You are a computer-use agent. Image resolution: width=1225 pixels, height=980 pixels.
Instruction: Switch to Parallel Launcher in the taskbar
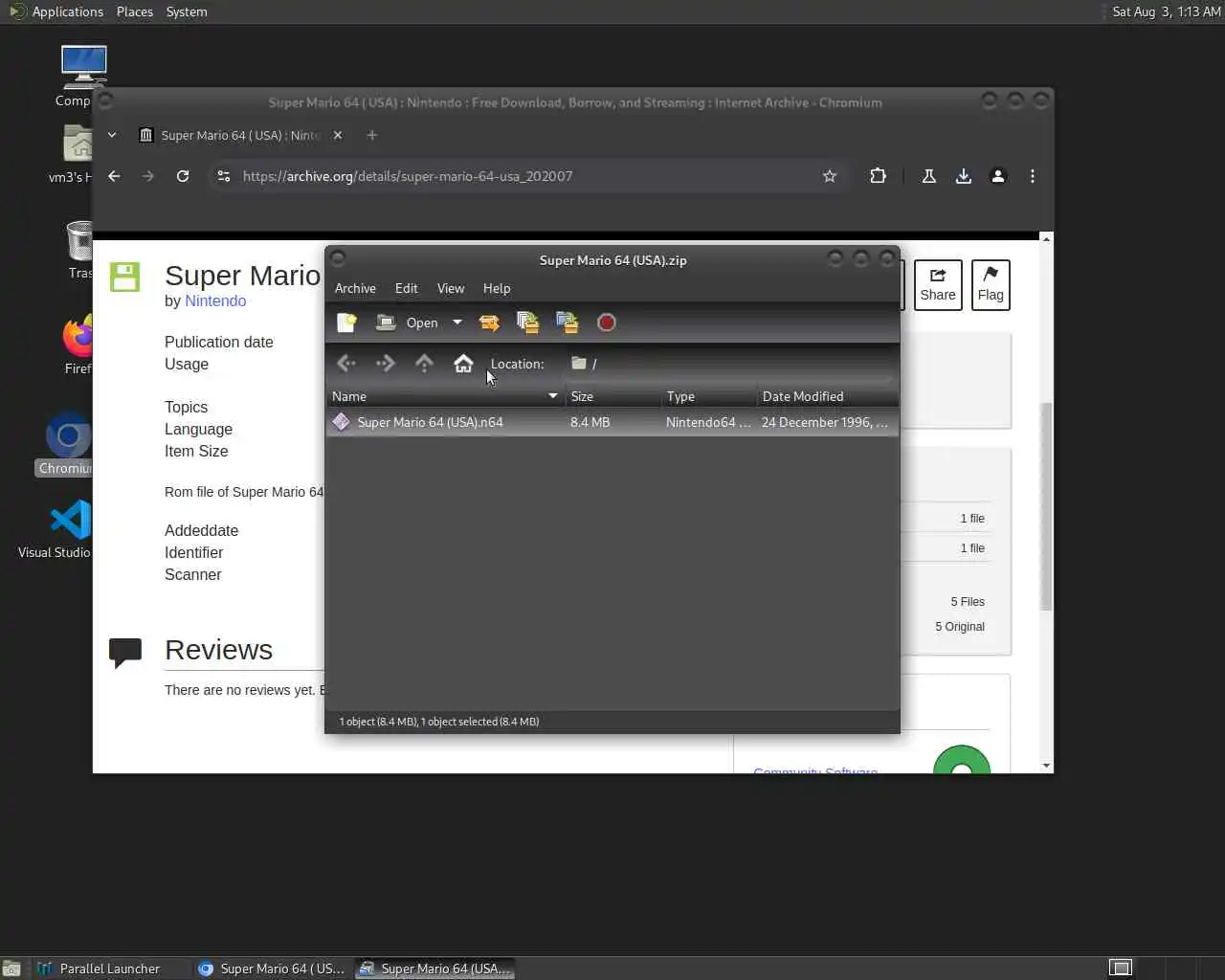point(109,969)
